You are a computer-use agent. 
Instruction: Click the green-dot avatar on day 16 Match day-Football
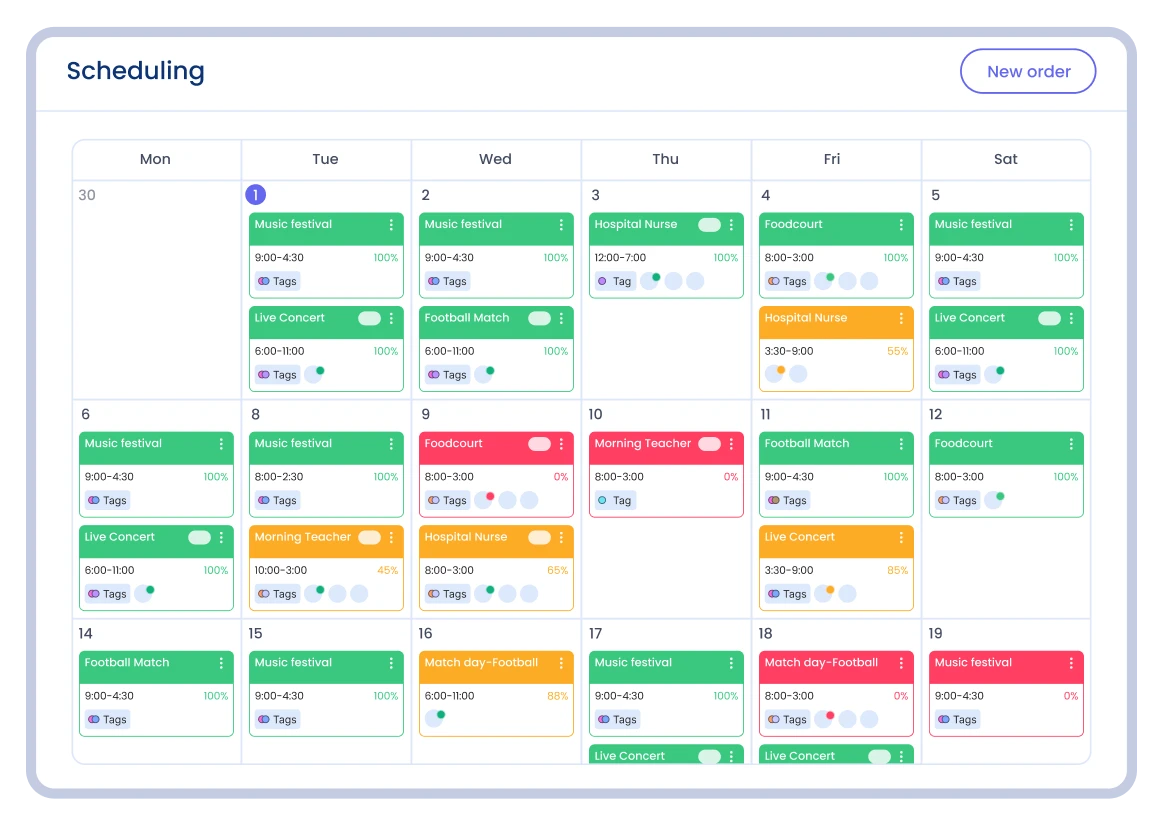click(x=435, y=718)
